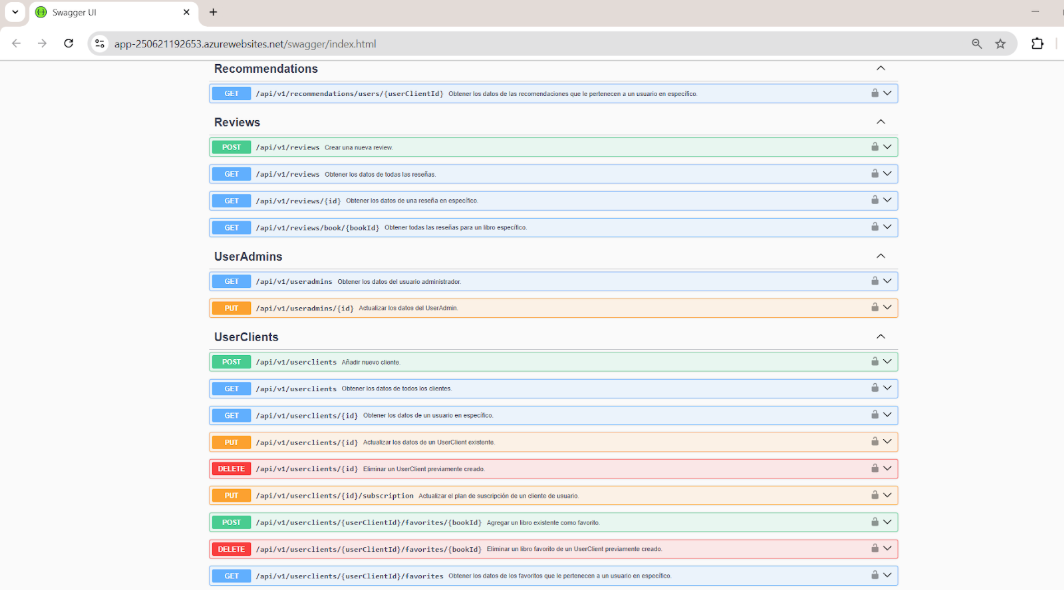Go forward using browser forward arrow
This screenshot has width=1064, height=593.
point(42,43)
